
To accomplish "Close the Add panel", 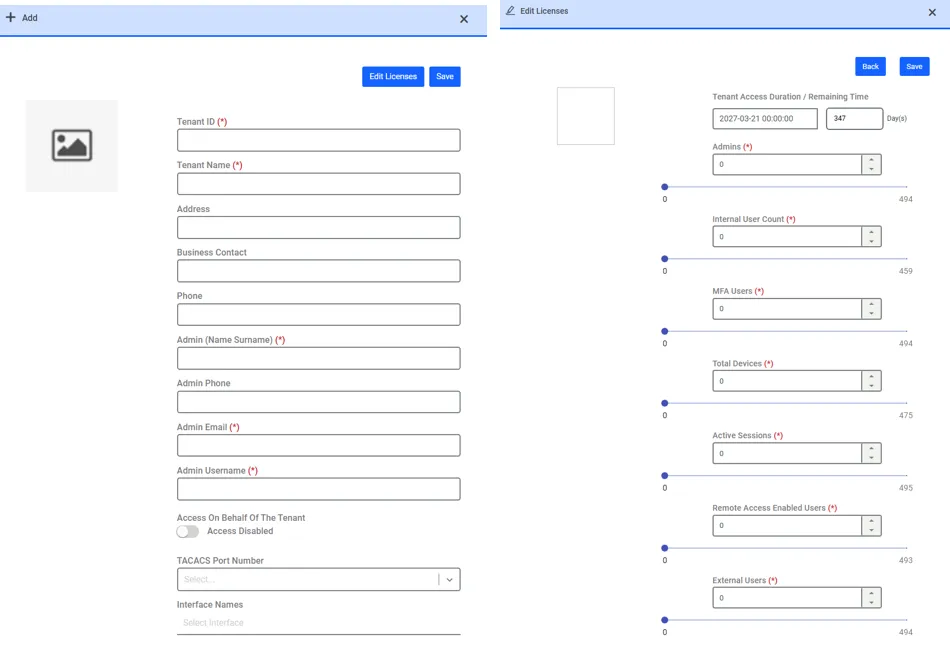I will (x=463, y=19).
